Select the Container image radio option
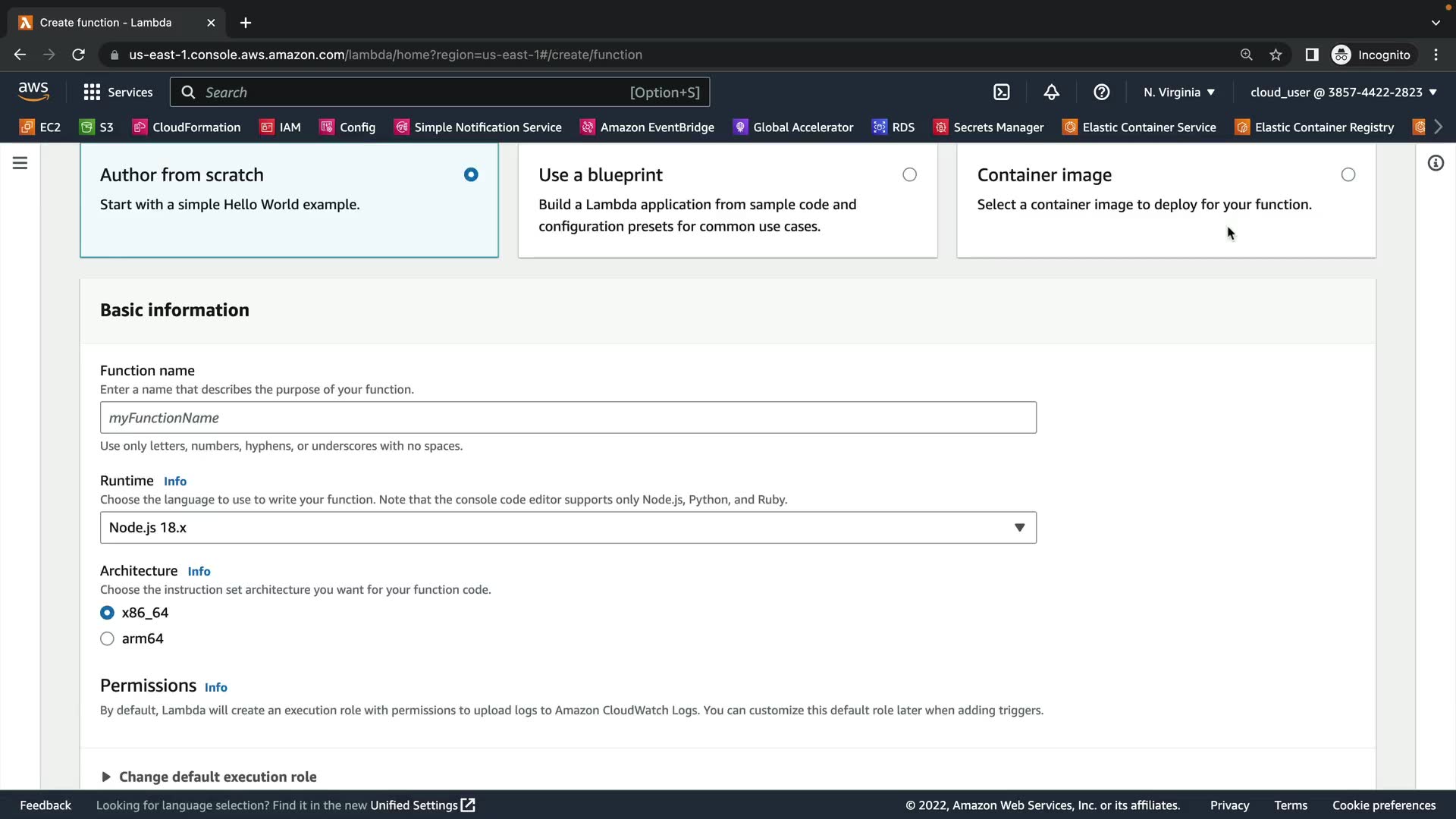Viewport: 1456px width, 819px height. pyautogui.click(x=1348, y=175)
